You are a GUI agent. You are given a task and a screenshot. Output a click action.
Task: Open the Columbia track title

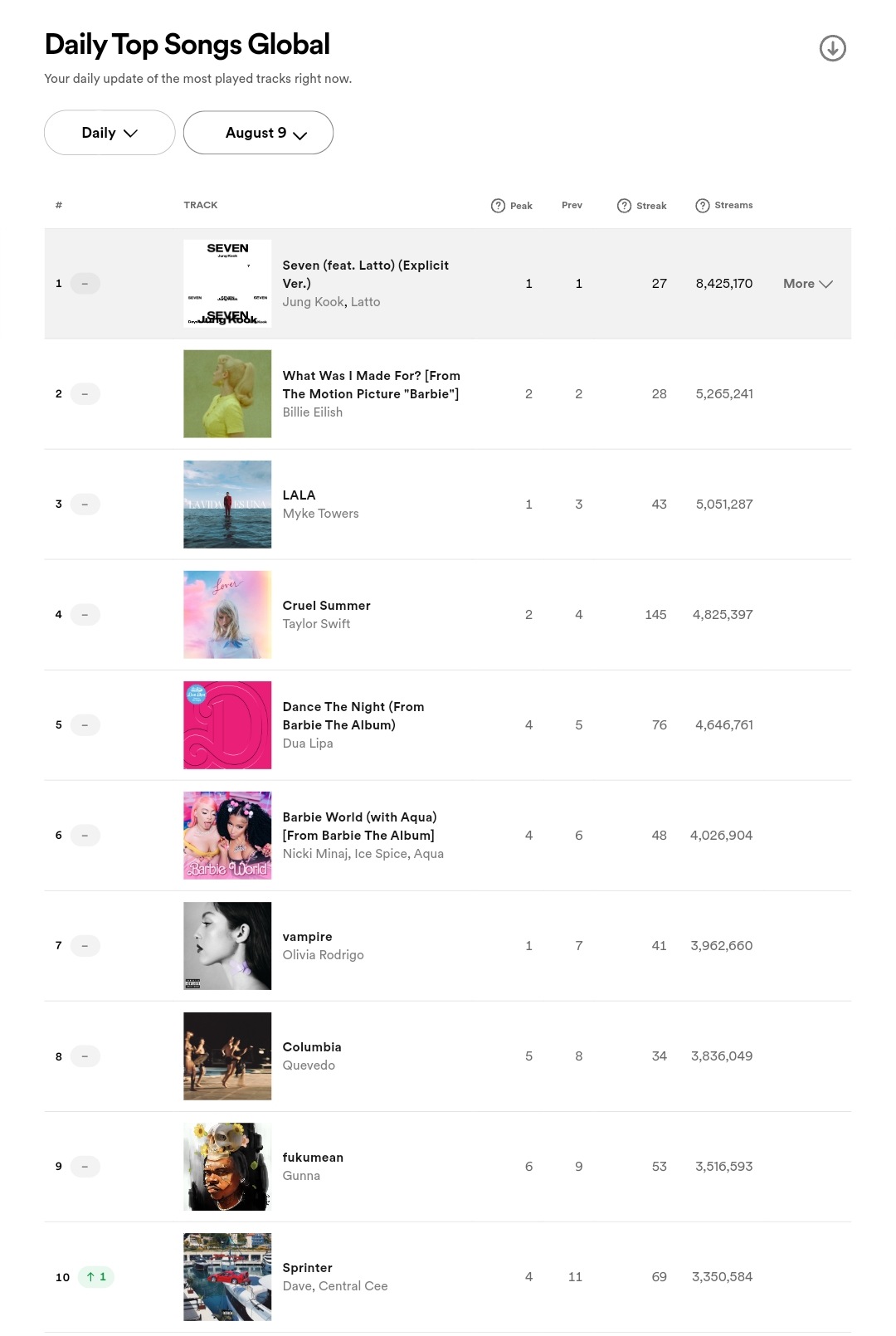pyautogui.click(x=312, y=1047)
